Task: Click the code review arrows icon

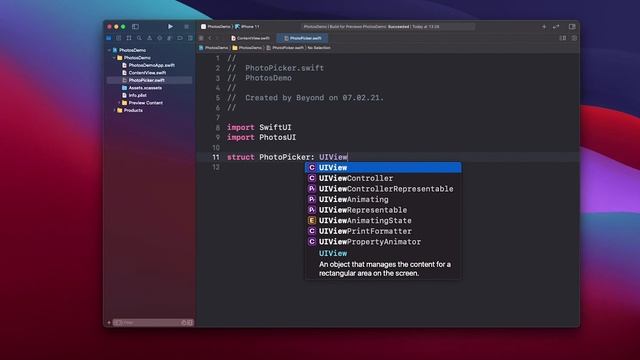Action: coord(556,27)
